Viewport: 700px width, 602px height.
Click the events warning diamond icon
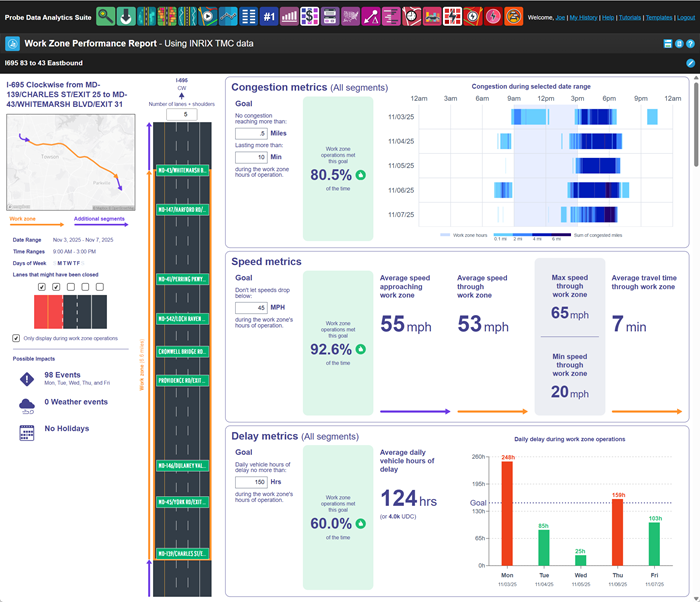[x=27, y=379]
